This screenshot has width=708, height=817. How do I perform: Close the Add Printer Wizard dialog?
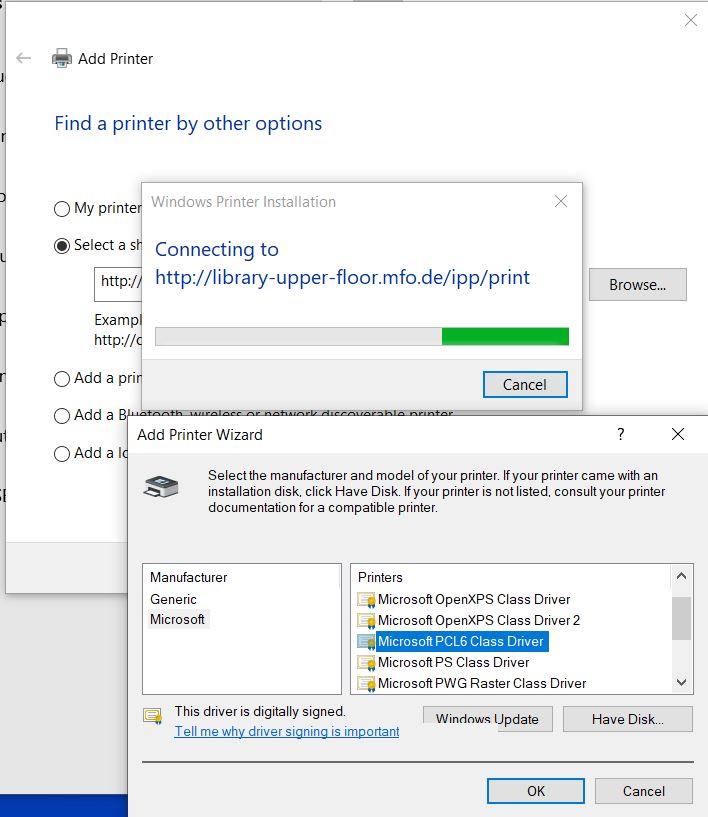(x=678, y=434)
